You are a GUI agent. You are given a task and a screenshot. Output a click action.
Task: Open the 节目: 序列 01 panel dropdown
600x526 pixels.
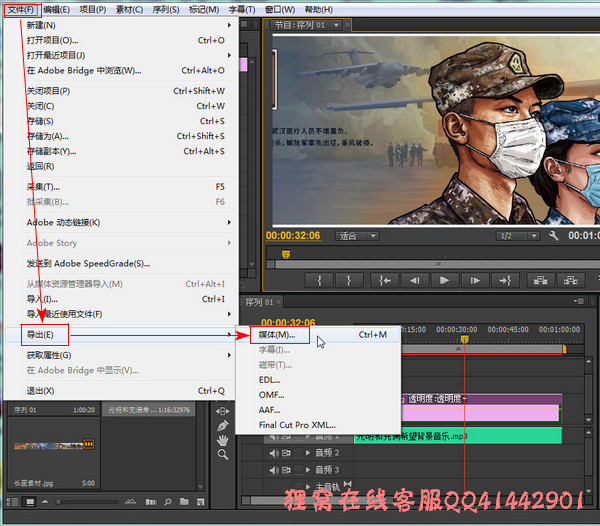tap(336, 25)
